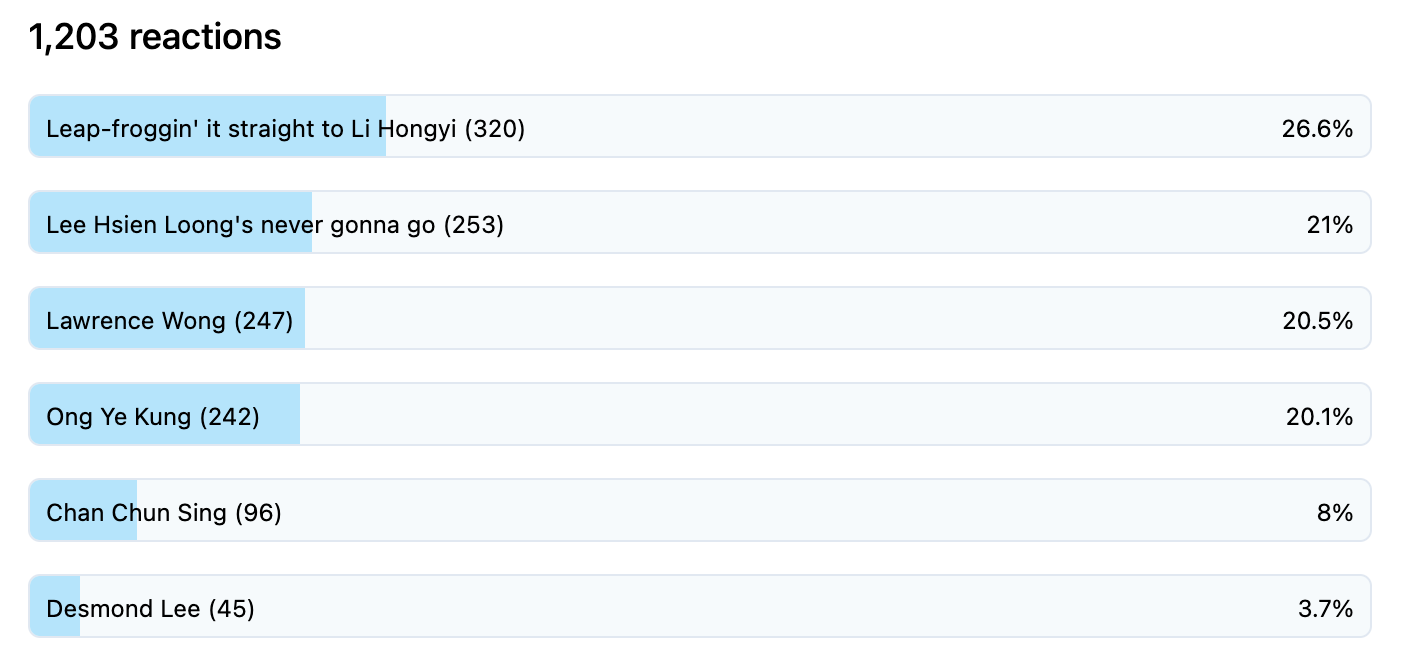Viewport: 1406px width, 664px height.
Task: Click the (253) vote count text
Action: click(474, 224)
